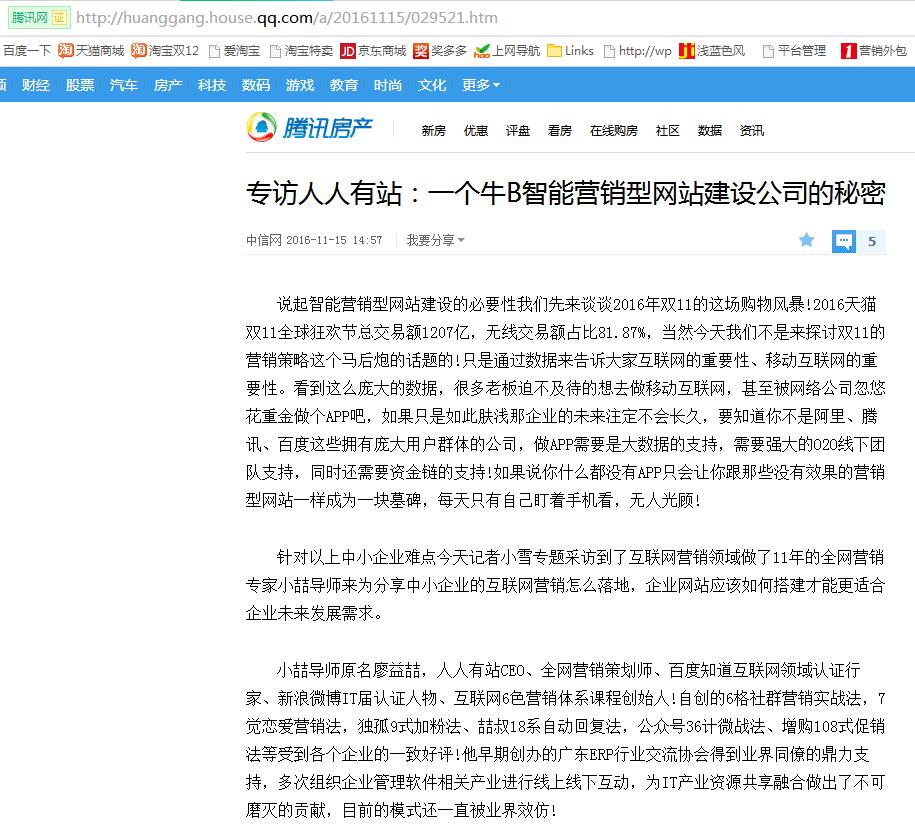This screenshot has width=915, height=829.
Task: Click the 淘宝特卖 bookmark page icon
Action: pos(275,51)
